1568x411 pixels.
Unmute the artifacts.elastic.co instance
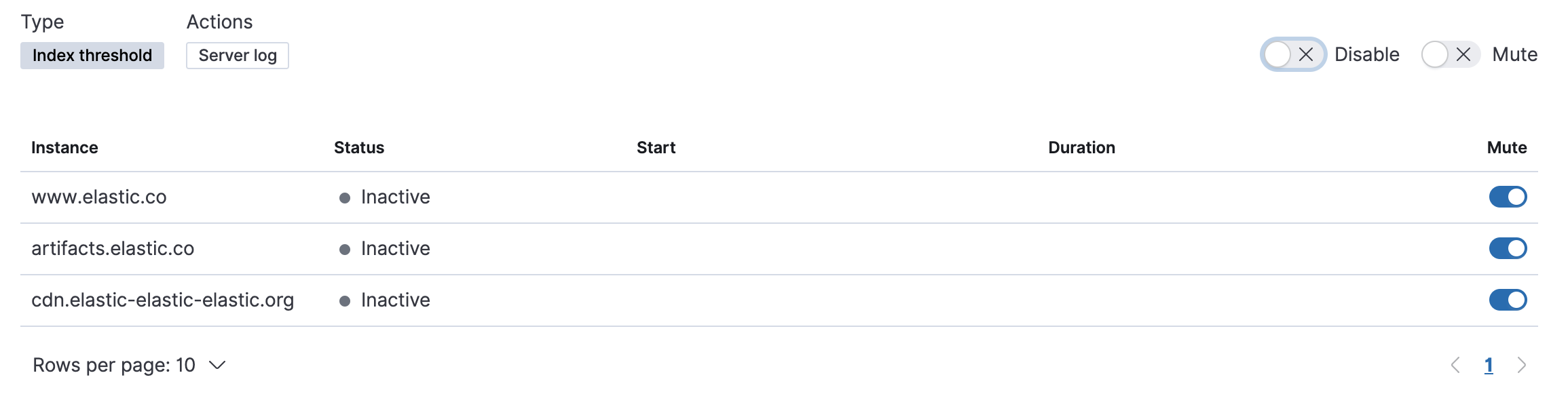point(1508,248)
